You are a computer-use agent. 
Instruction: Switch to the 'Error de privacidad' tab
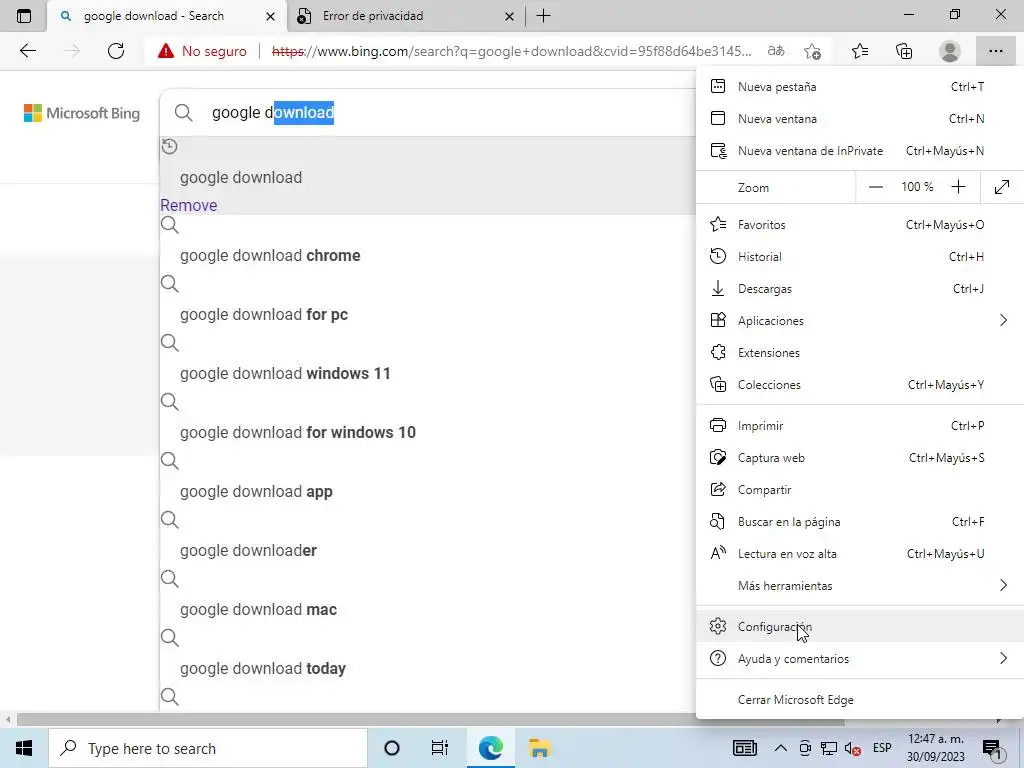405,16
